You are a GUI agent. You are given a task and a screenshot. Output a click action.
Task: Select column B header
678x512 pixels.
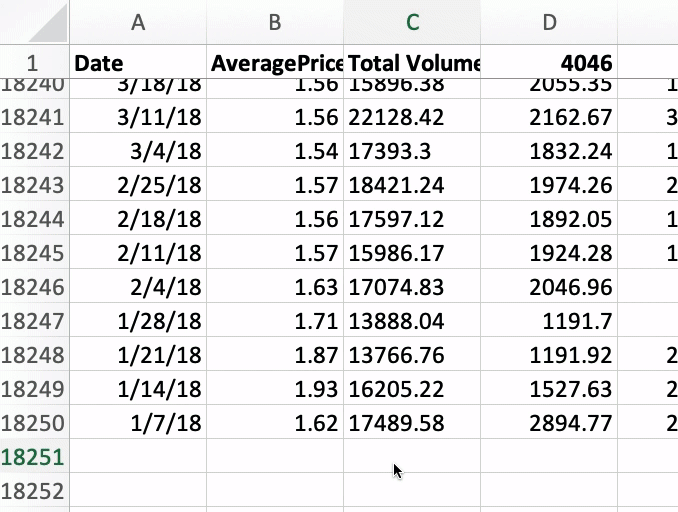[x=275, y=23]
